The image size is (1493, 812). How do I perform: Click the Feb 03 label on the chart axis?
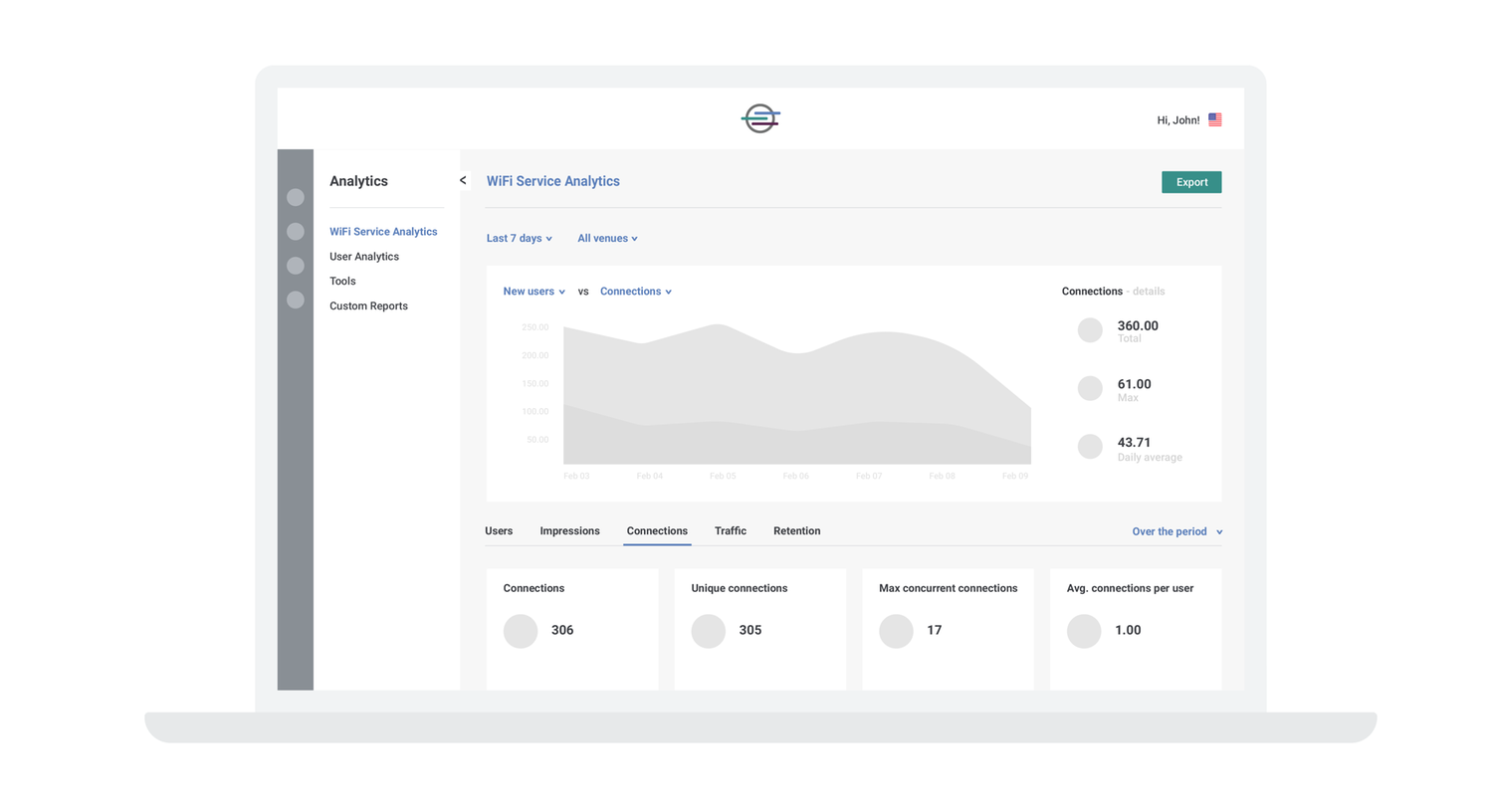(576, 476)
